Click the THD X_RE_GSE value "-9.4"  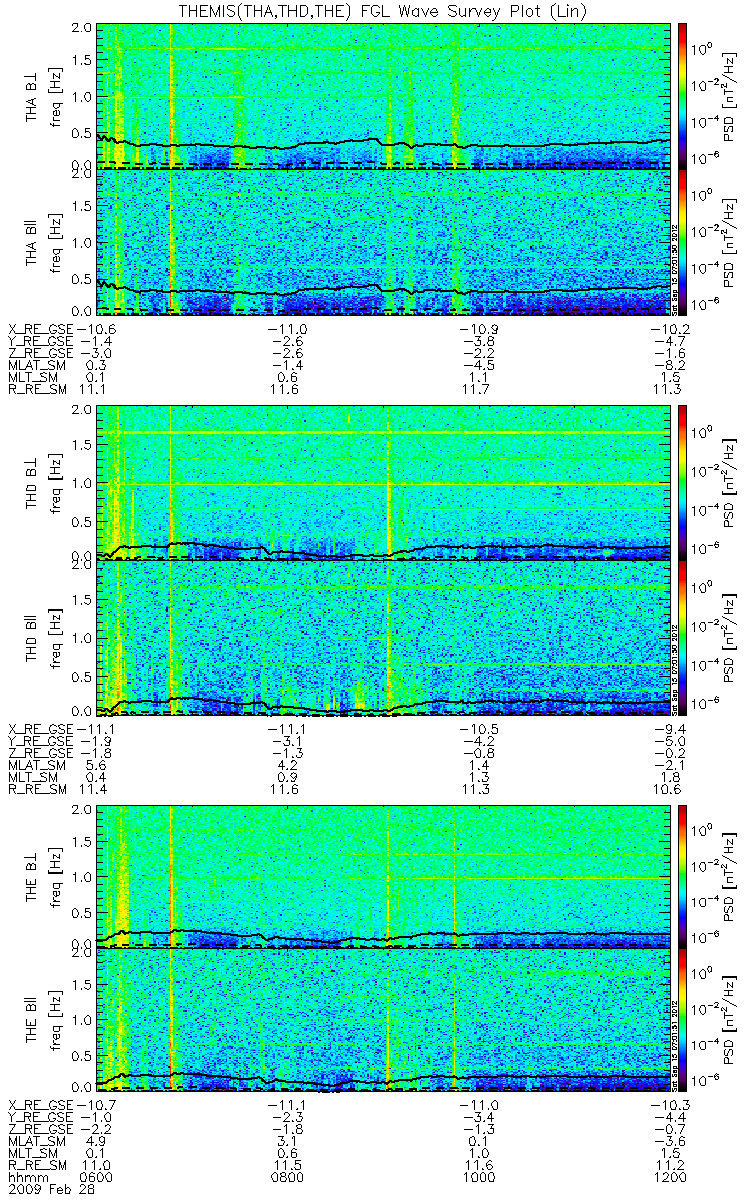(668, 729)
